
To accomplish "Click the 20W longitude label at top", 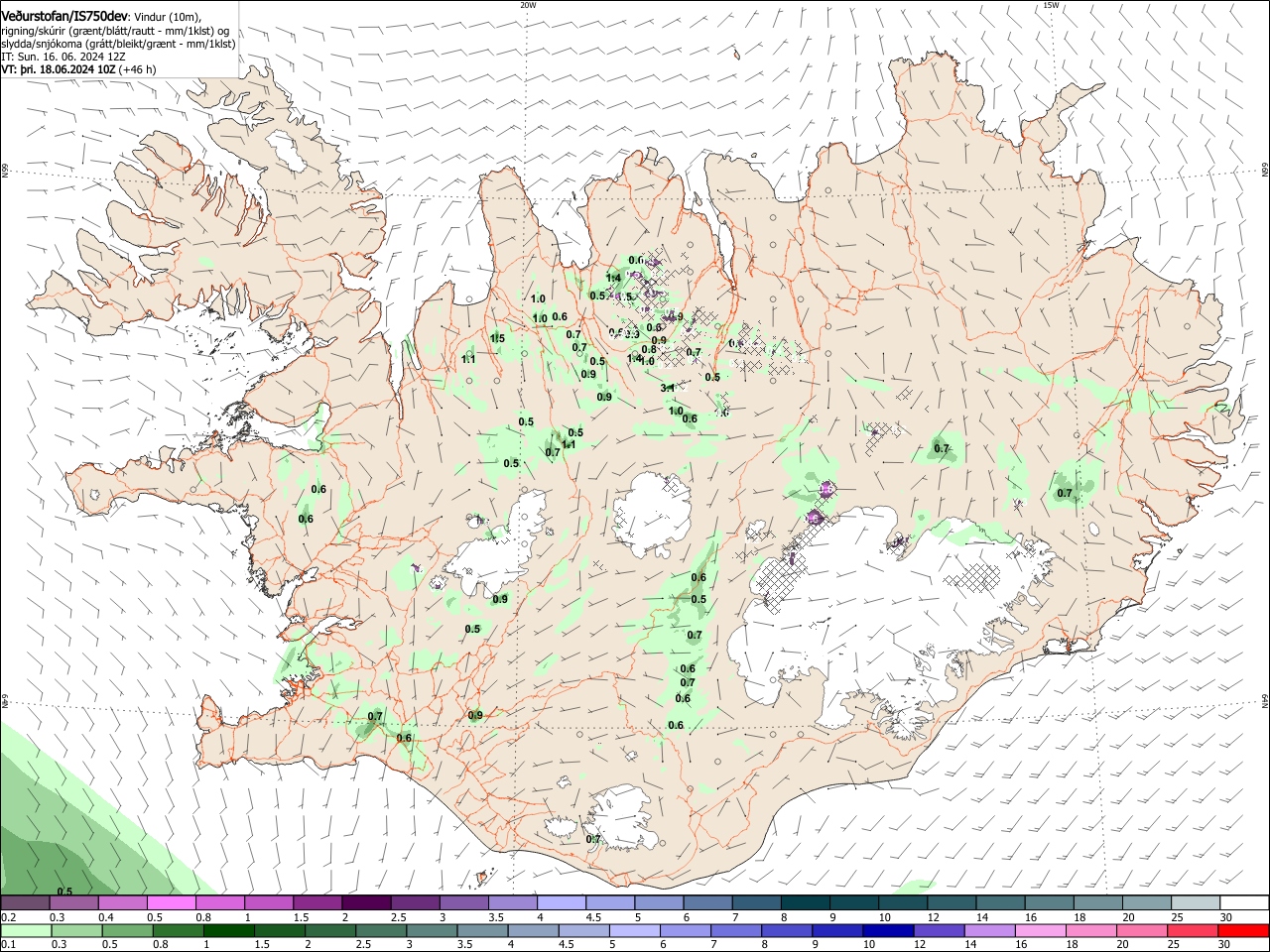I will coord(528,5).
